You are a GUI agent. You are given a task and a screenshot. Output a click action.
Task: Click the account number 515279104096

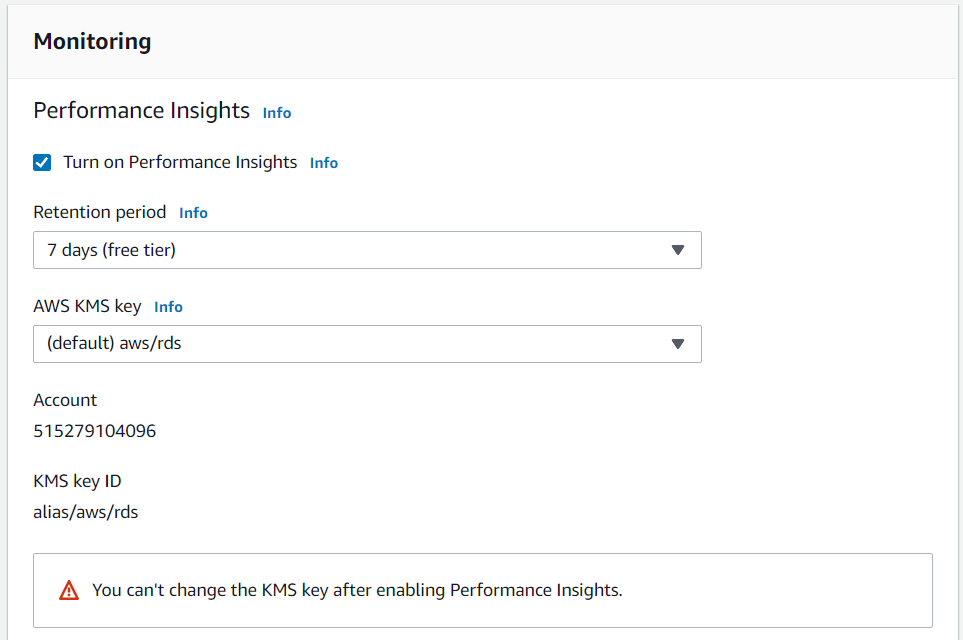95,431
